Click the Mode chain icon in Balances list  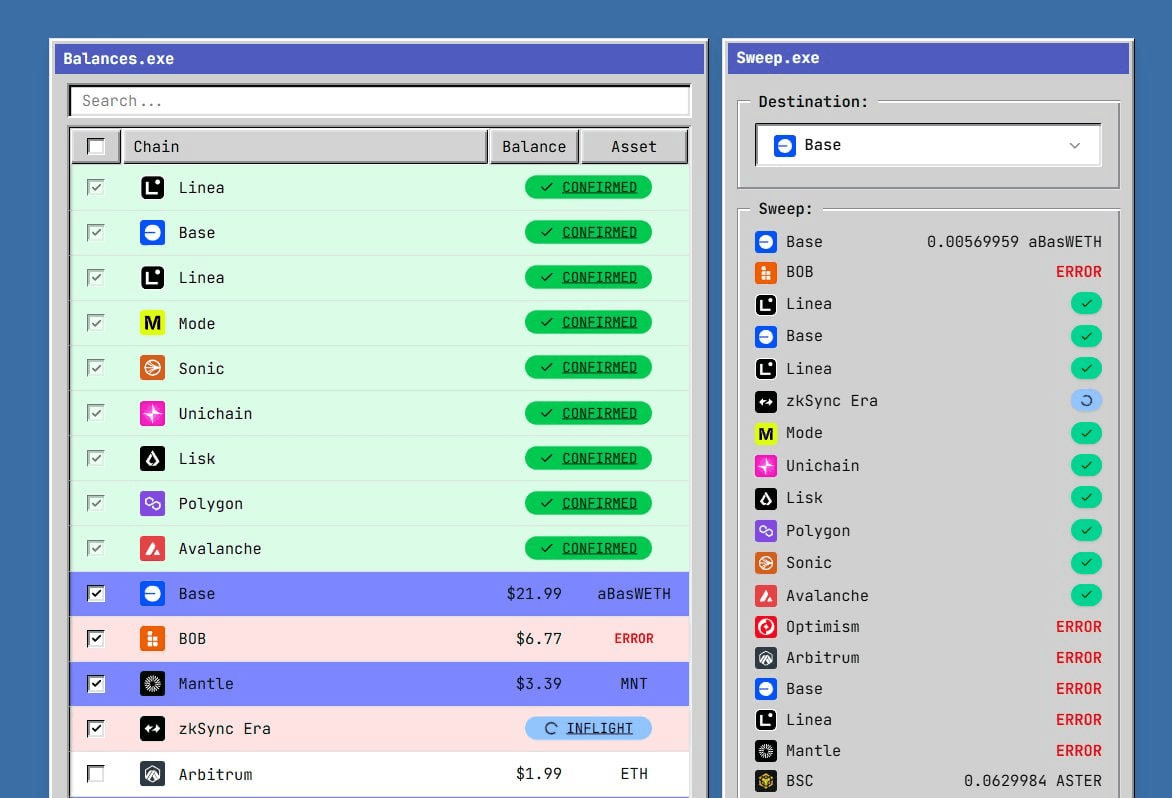click(x=152, y=323)
